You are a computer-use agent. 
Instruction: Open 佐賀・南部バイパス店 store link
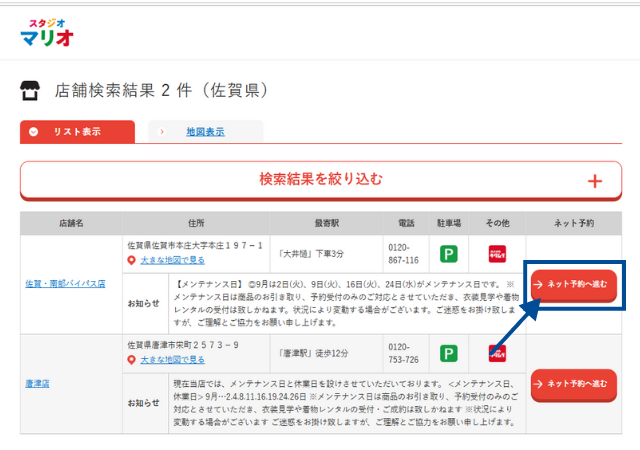pyautogui.click(x=65, y=283)
